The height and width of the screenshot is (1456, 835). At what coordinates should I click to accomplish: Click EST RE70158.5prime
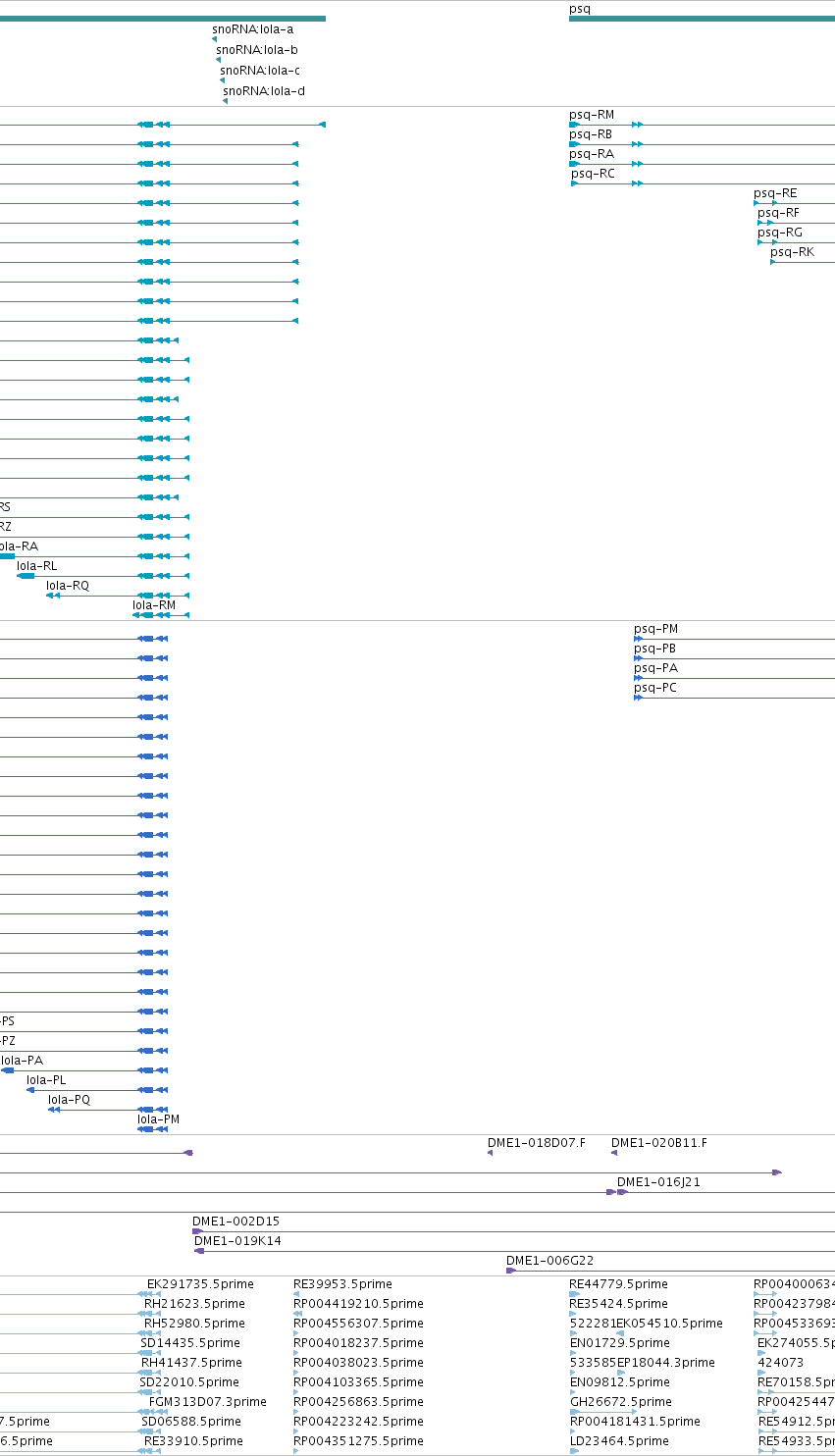[796, 1382]
